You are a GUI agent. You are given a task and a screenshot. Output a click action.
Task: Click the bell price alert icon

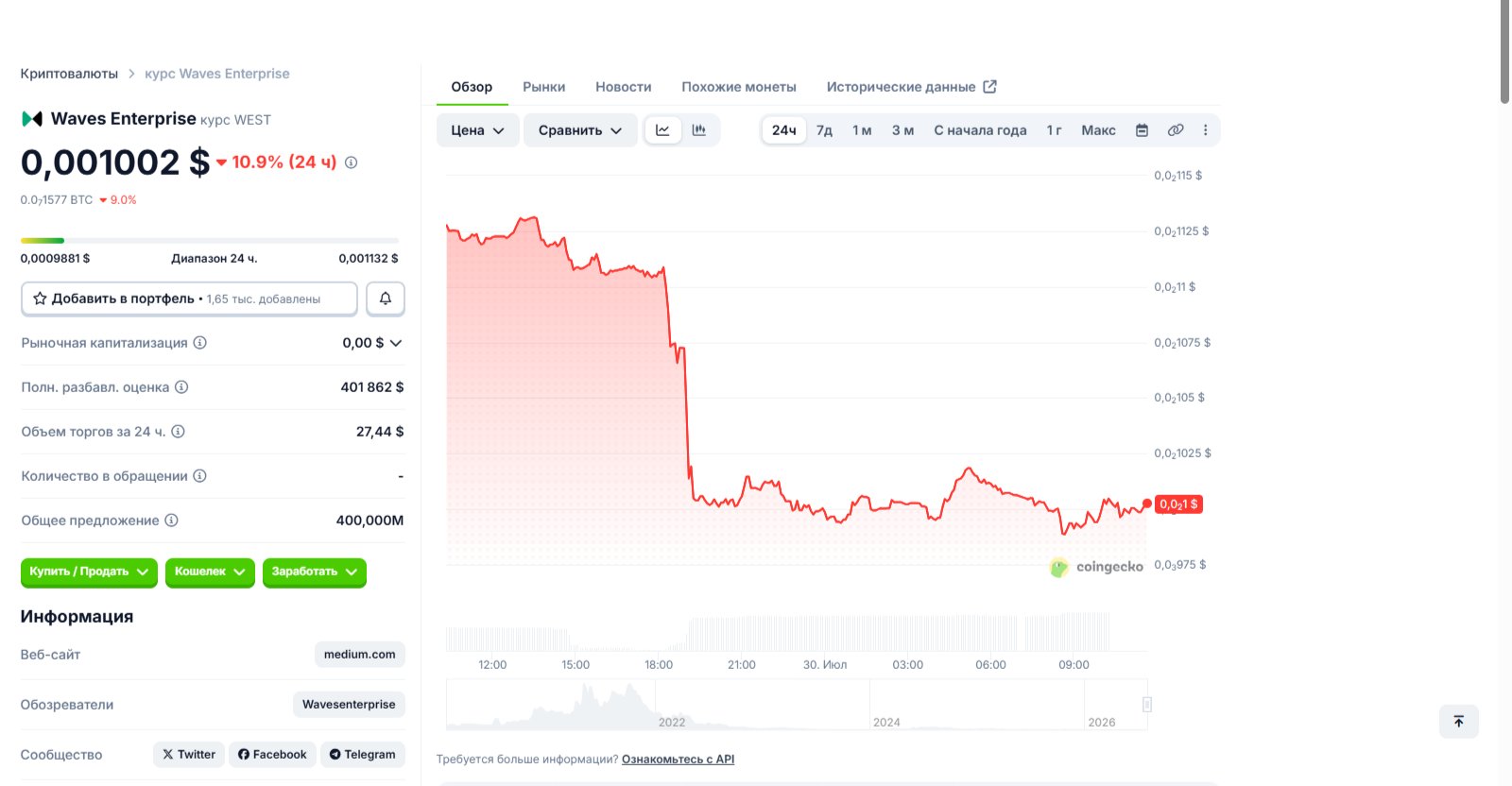coord(386,299)
